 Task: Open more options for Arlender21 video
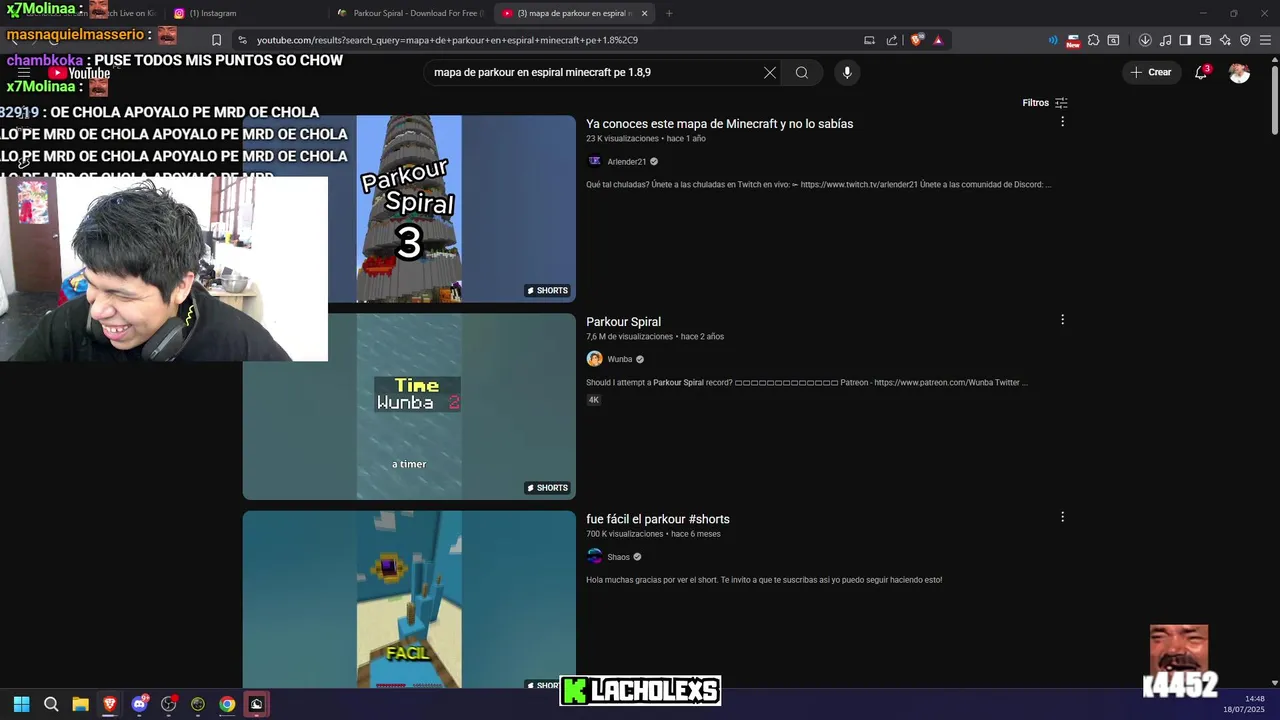click(1062, 121)
